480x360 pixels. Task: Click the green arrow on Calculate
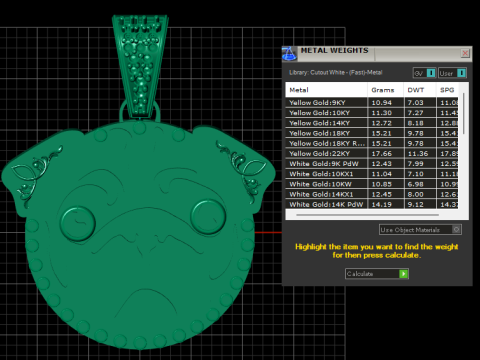tap(403, 274)
